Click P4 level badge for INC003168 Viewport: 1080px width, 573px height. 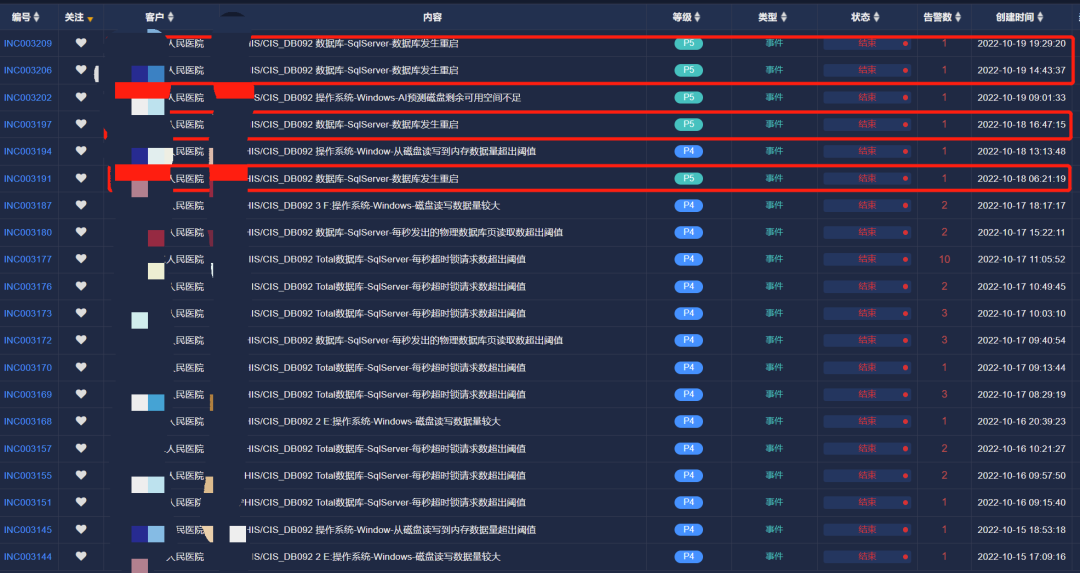[x=688, y=421]
